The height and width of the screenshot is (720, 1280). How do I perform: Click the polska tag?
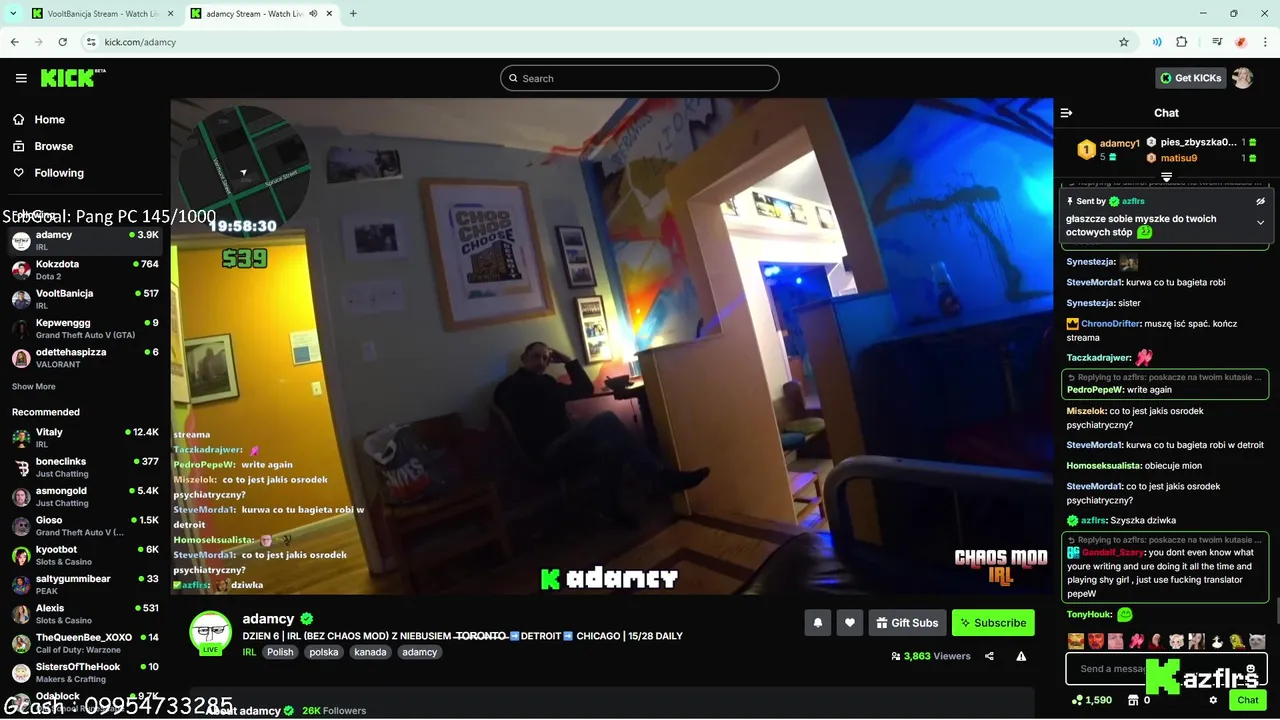point(324,652)
